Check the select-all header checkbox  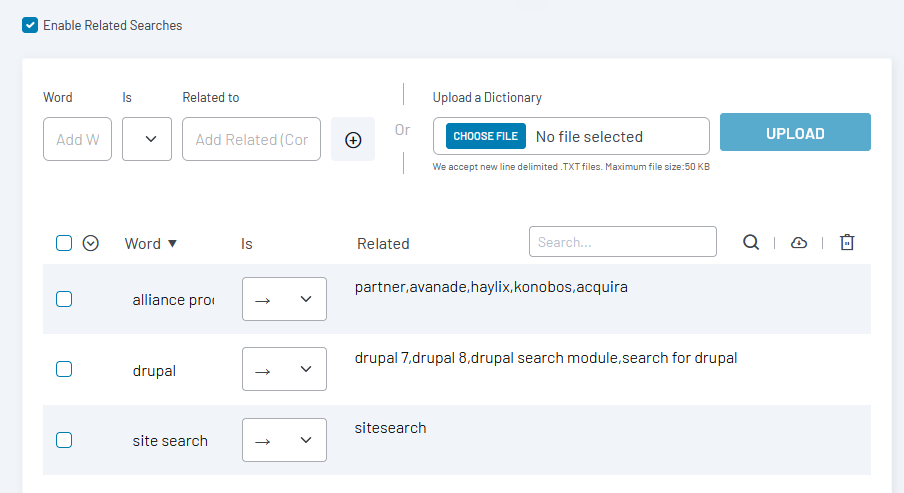point(64,243)
